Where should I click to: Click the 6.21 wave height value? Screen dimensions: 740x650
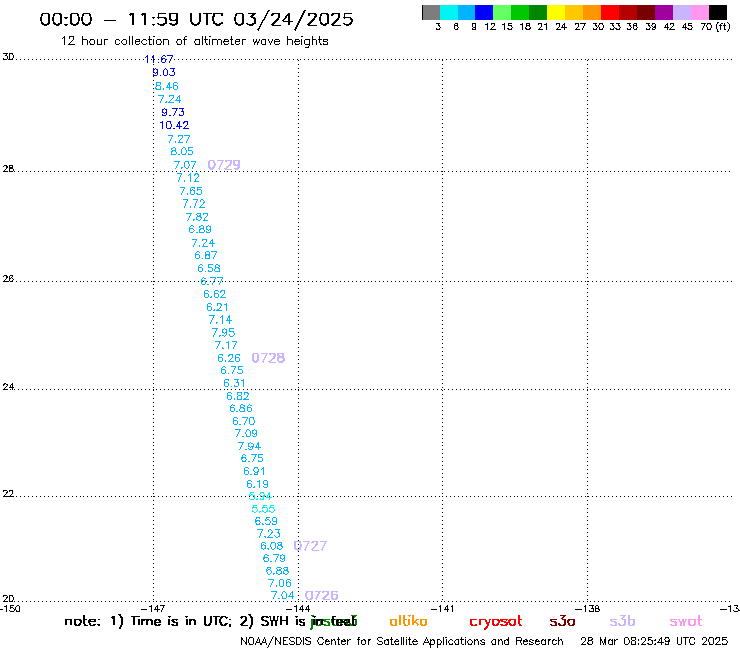(x=217, y=307)
